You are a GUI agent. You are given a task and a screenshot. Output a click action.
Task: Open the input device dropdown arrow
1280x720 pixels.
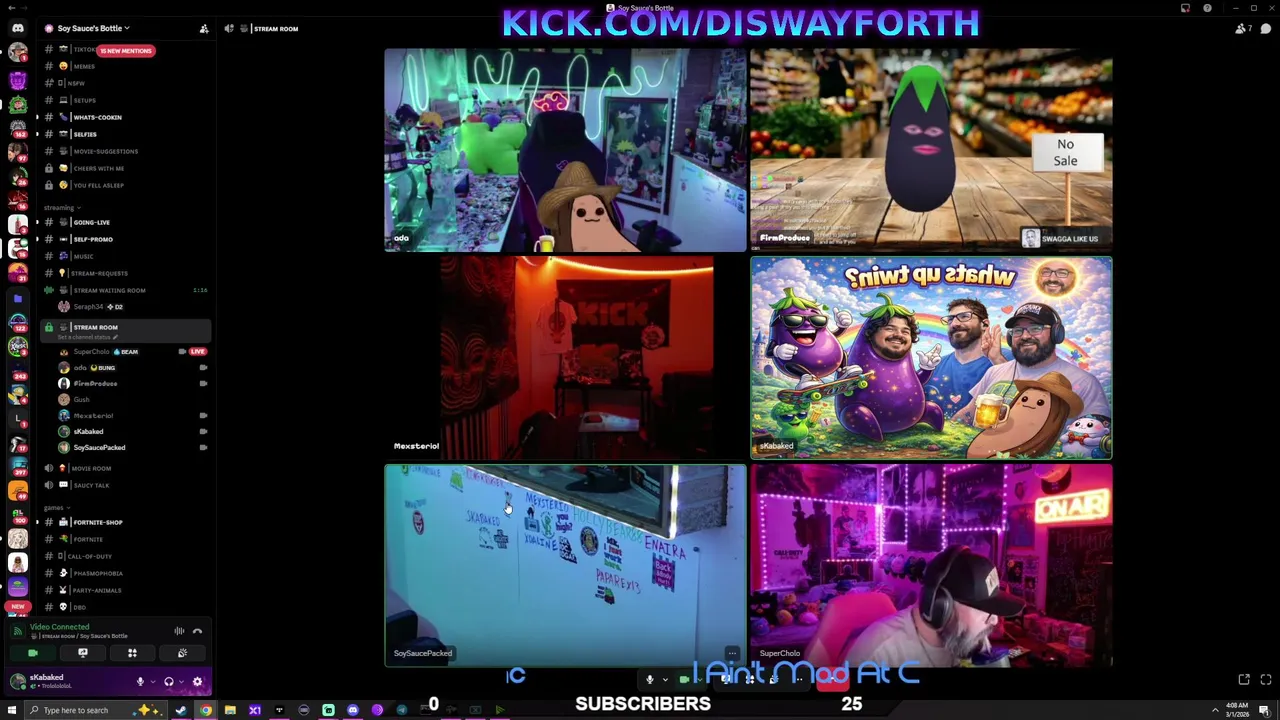pos(152,682)
